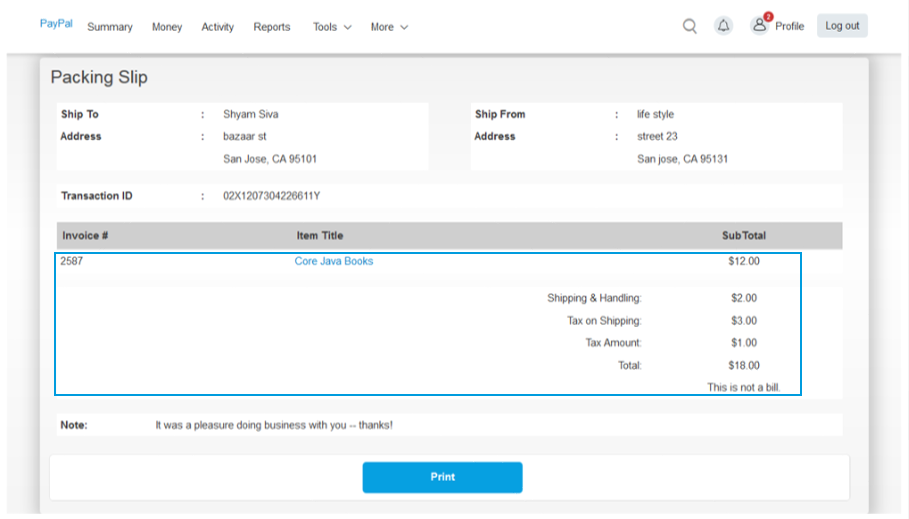Open the Money menu item
The image size is (909, 519).
(x=167, y=27)
